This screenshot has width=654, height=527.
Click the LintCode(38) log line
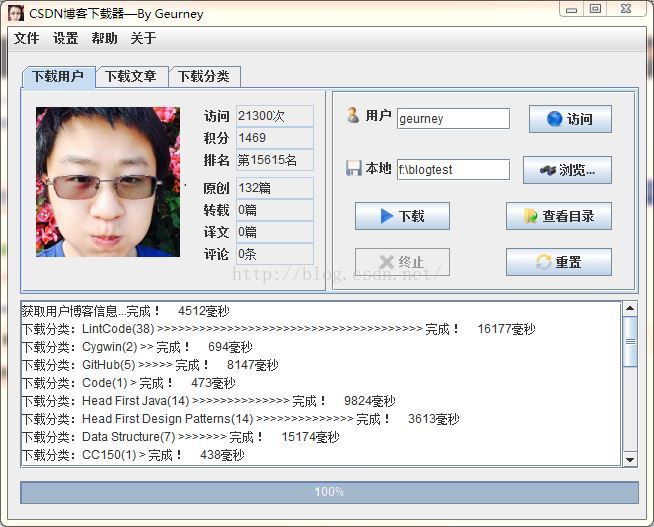[x=278, y=329]
